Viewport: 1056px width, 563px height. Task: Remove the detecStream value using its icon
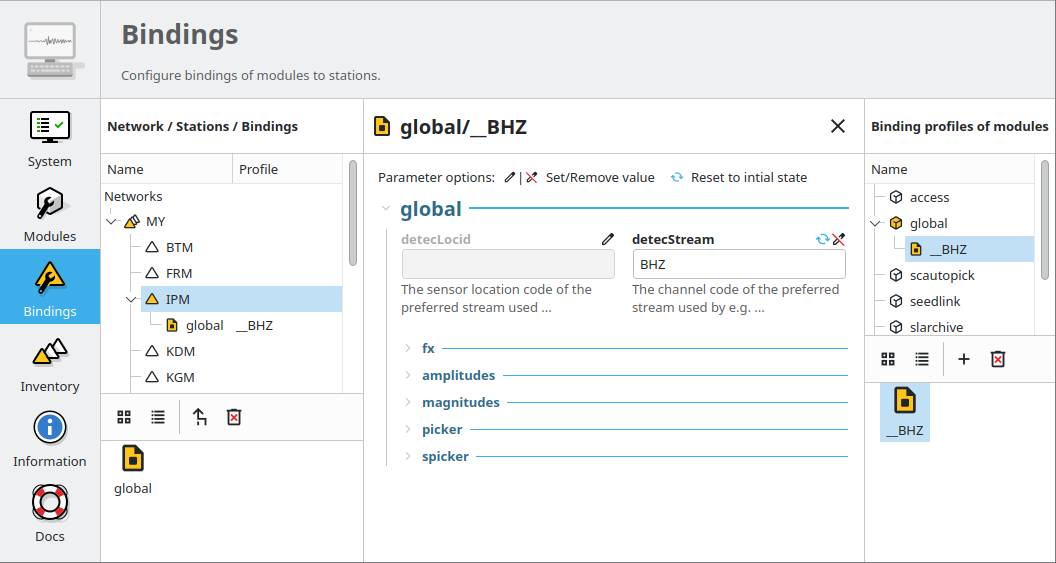pyautogui.click(x=839, y=240)
